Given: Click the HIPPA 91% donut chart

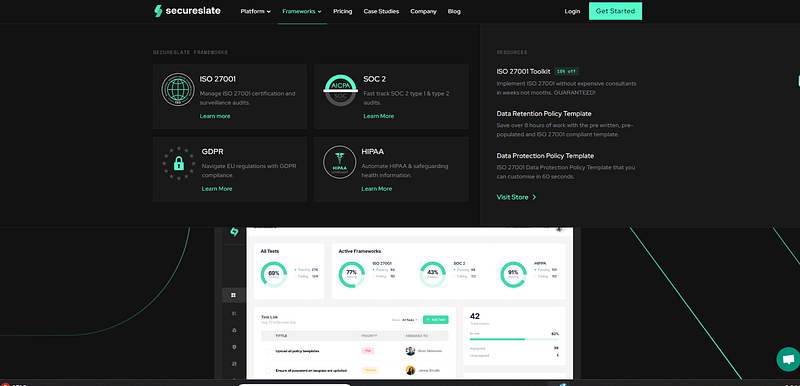Looking at the screenshot, I should tap(513, 274).
